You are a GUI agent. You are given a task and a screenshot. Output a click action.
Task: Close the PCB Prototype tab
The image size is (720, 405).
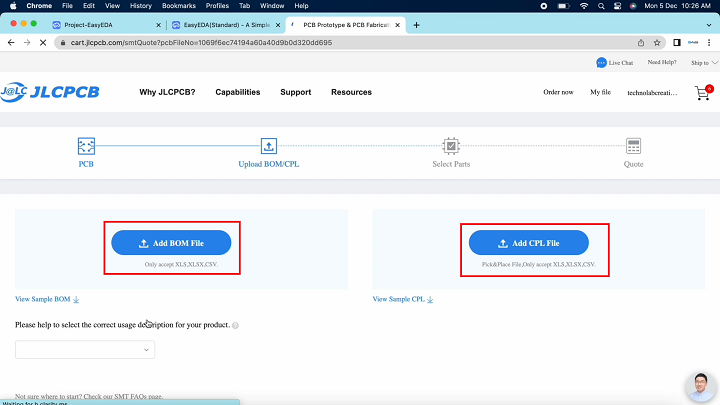pos(398,25)
